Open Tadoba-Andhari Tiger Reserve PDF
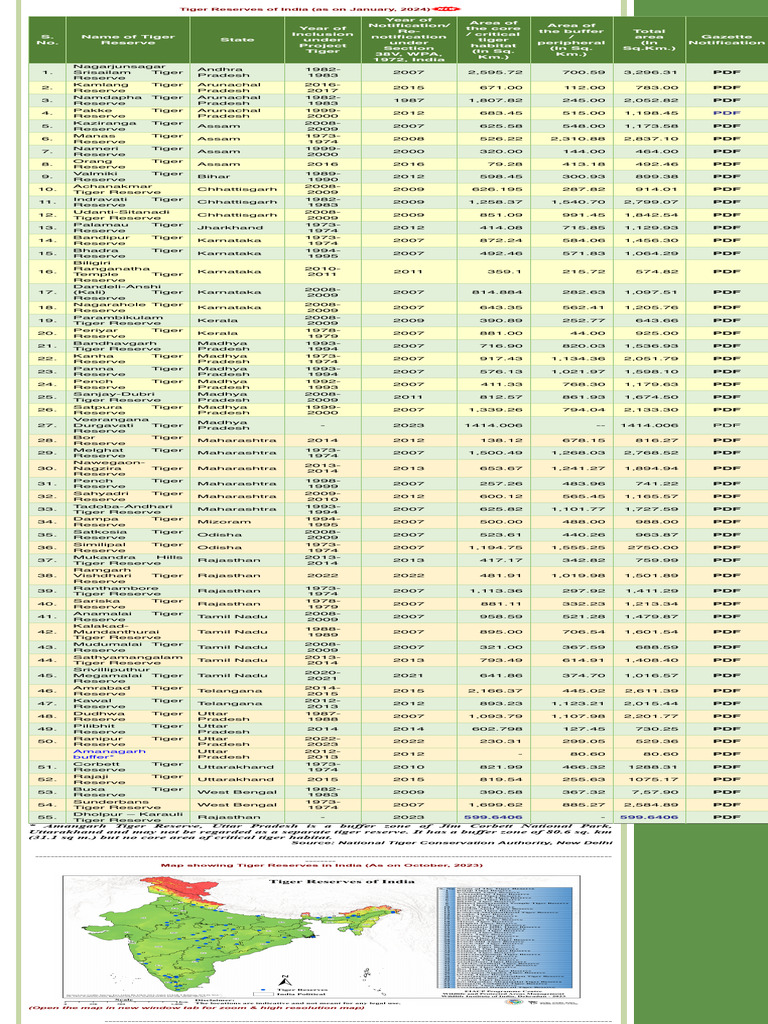 coord(726,509)
